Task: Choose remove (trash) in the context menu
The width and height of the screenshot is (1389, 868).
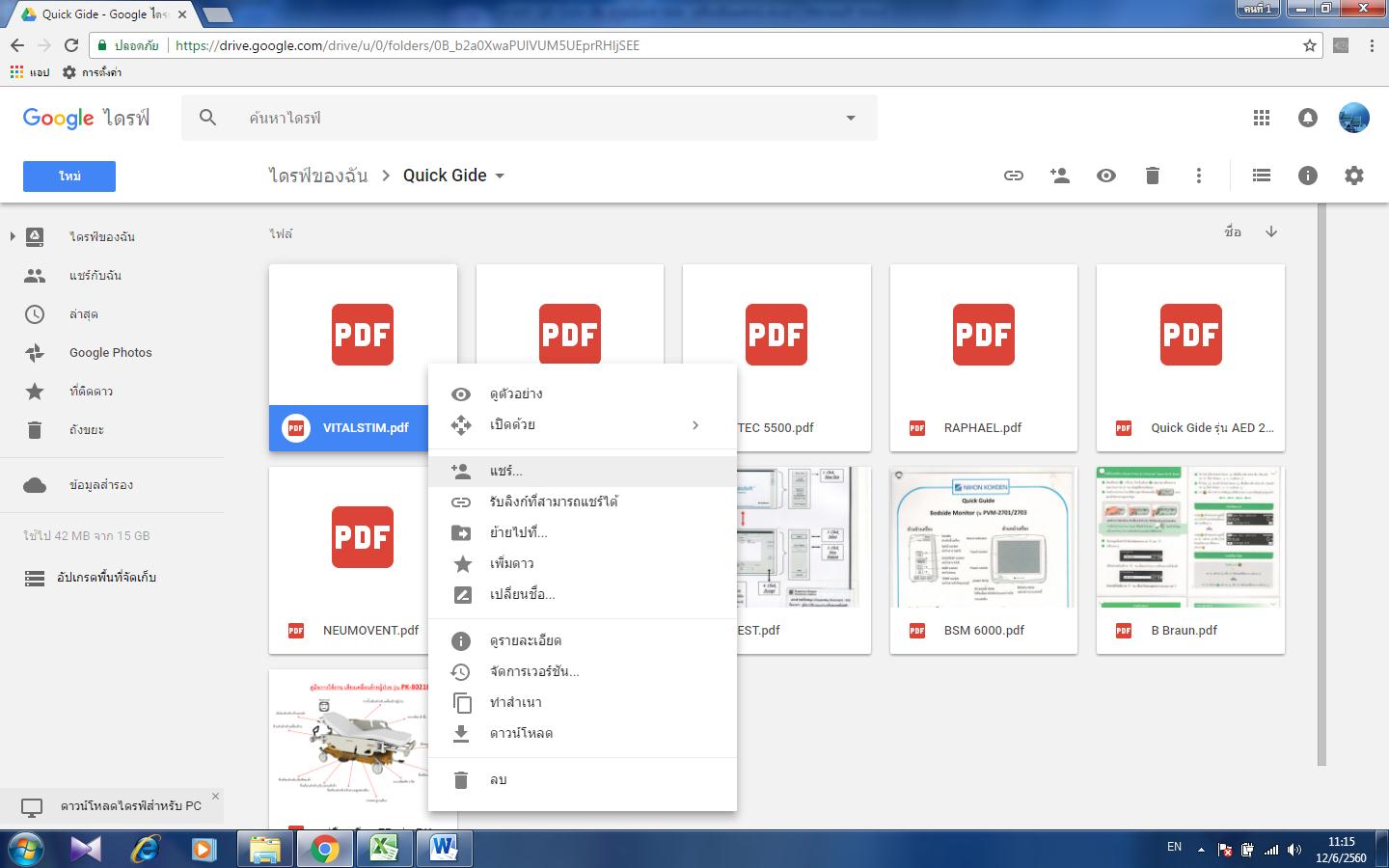Action: tap(583, 779)
